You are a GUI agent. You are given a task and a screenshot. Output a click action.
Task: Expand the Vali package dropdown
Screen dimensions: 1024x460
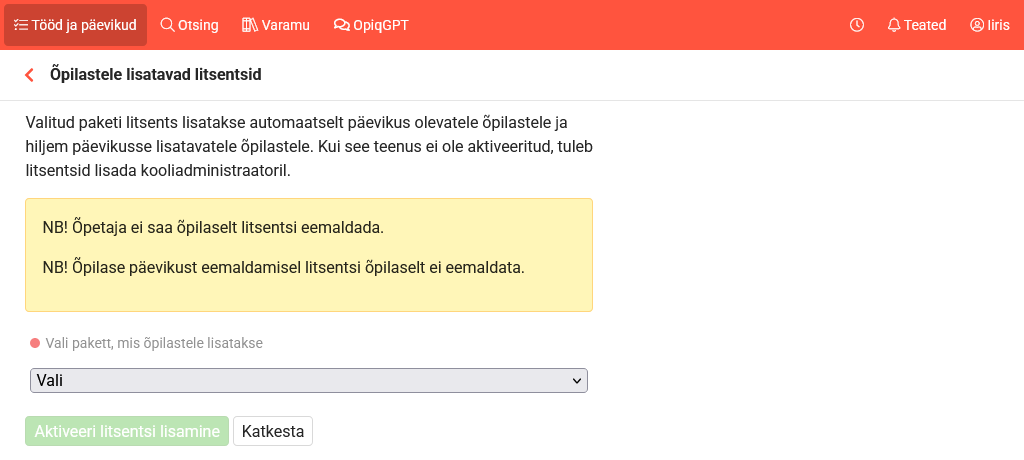point(300,380)
